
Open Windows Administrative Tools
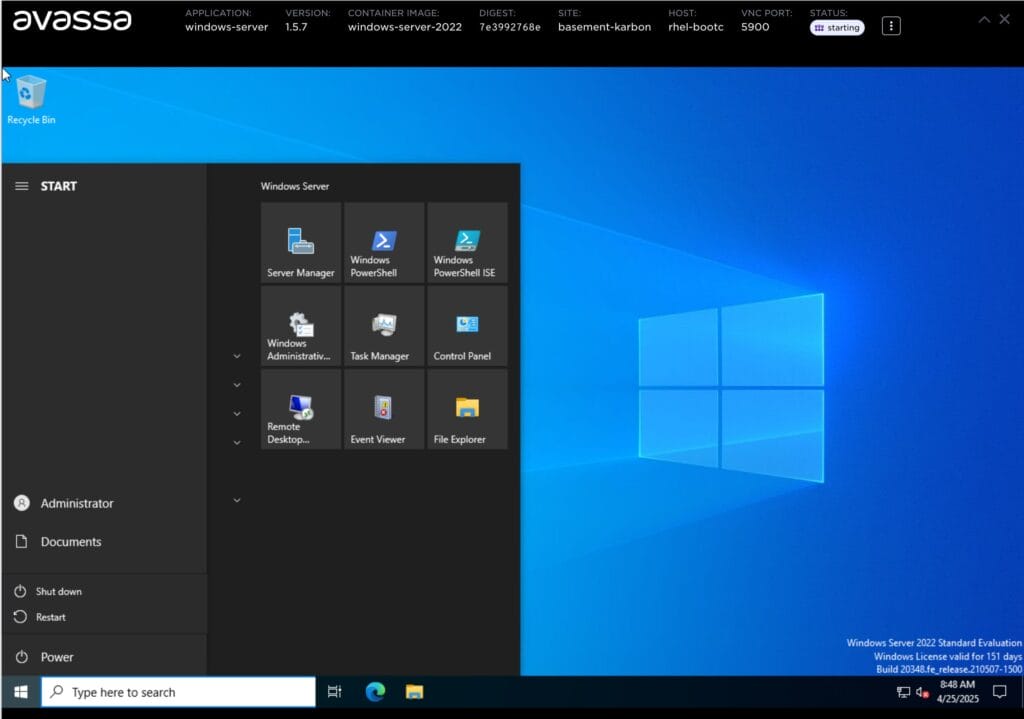(300, 326)
